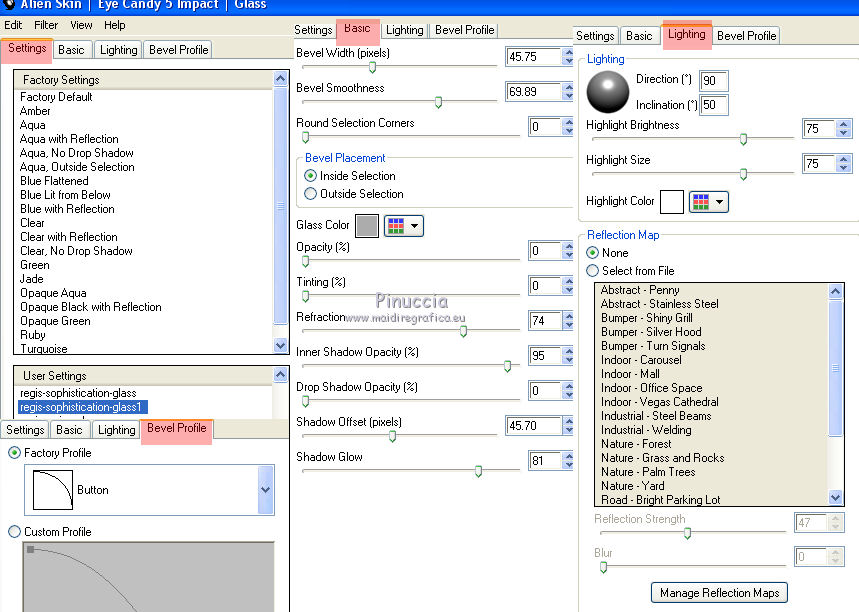Select the Custom Profile radio button

[15, 531]
